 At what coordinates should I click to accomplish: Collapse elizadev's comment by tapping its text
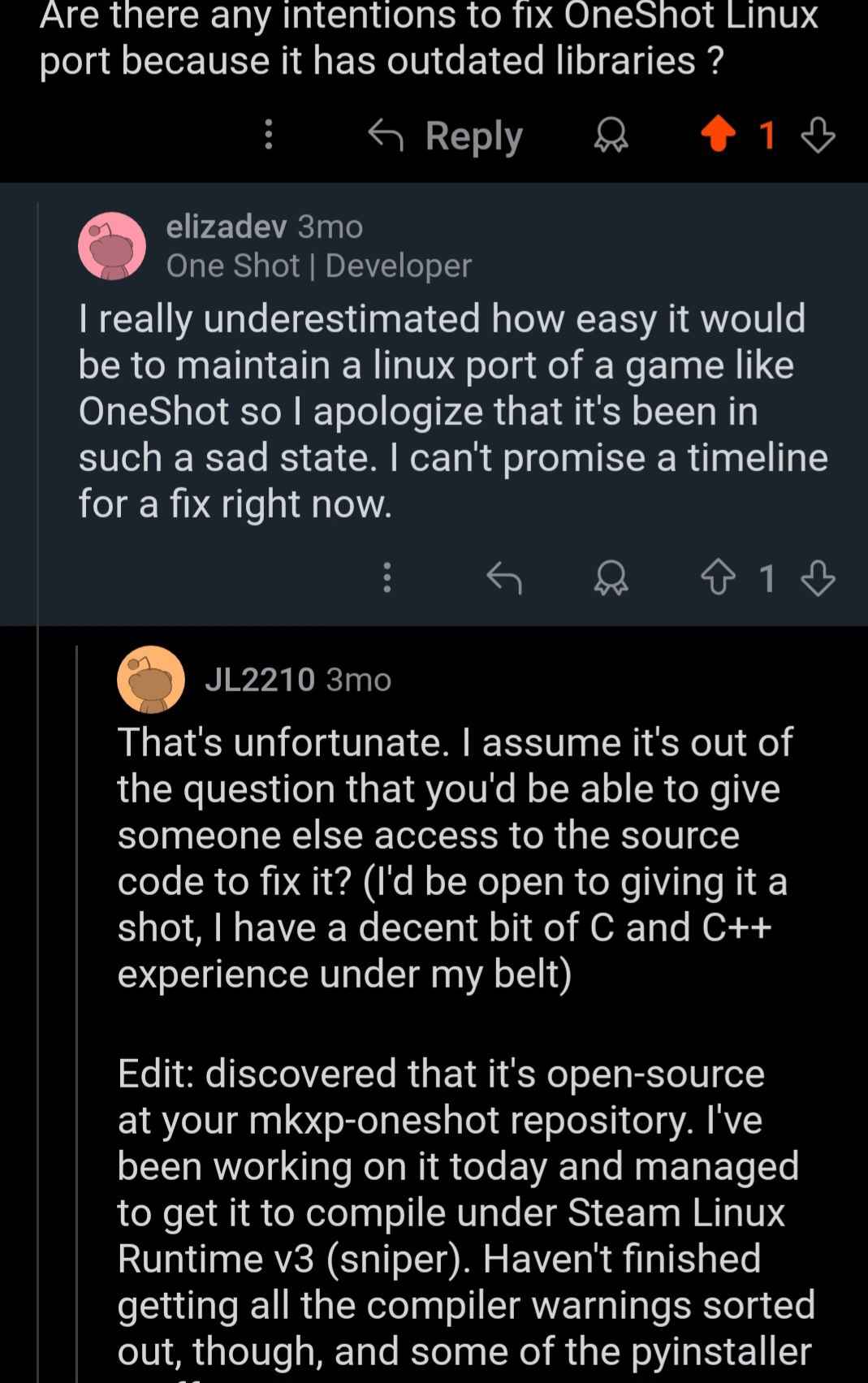(453, 411)
